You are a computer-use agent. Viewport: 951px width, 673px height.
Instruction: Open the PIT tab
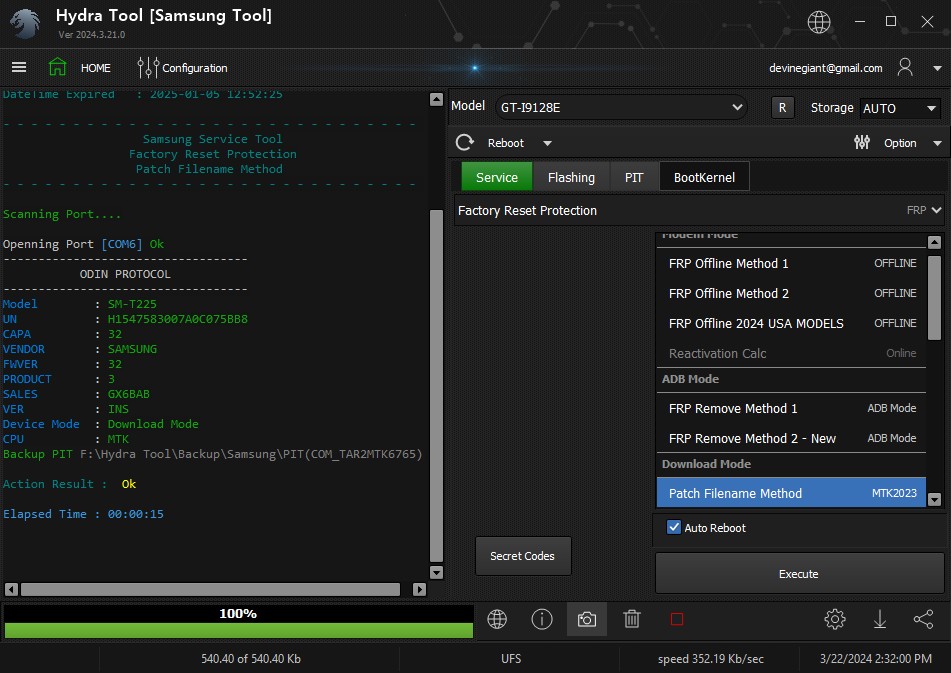pyautogui.click(x=634, y=177)
